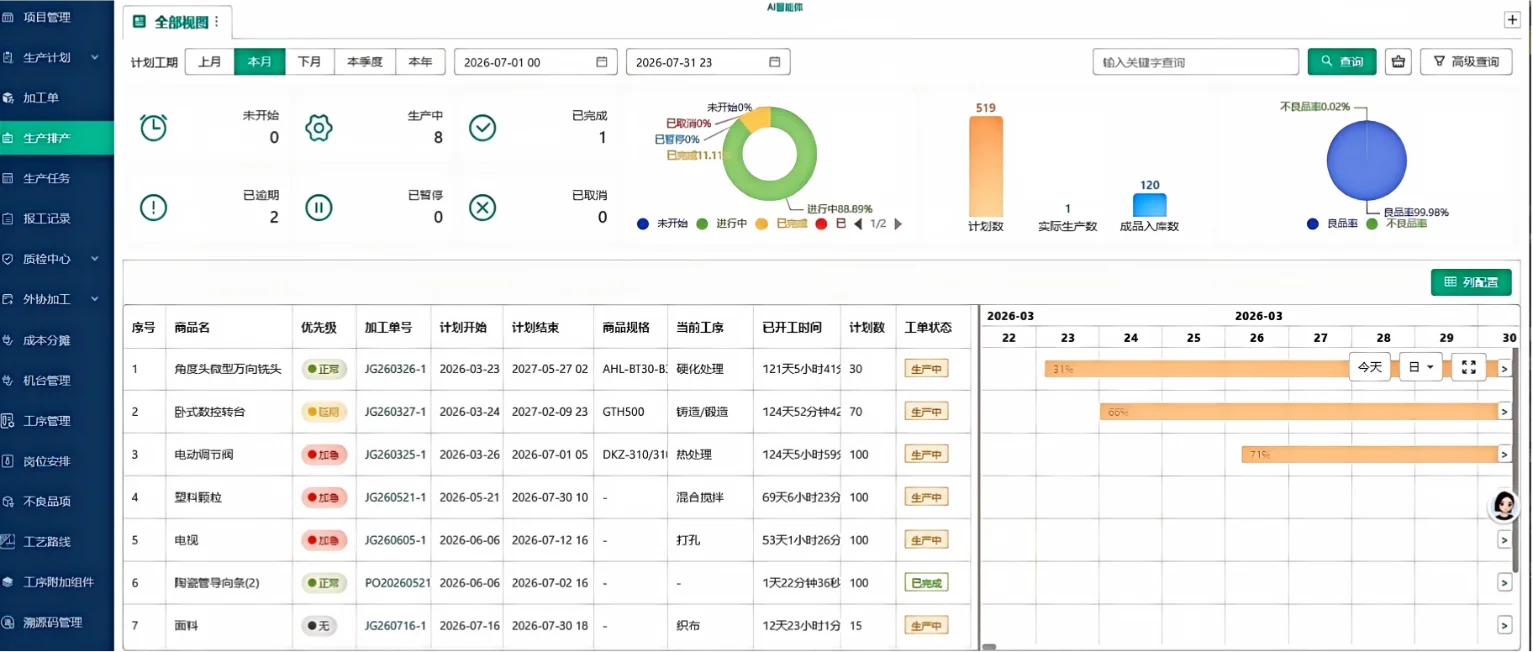Select the 本月 period filter
The image size is (1533, 652).
click(x=260, y=62)
